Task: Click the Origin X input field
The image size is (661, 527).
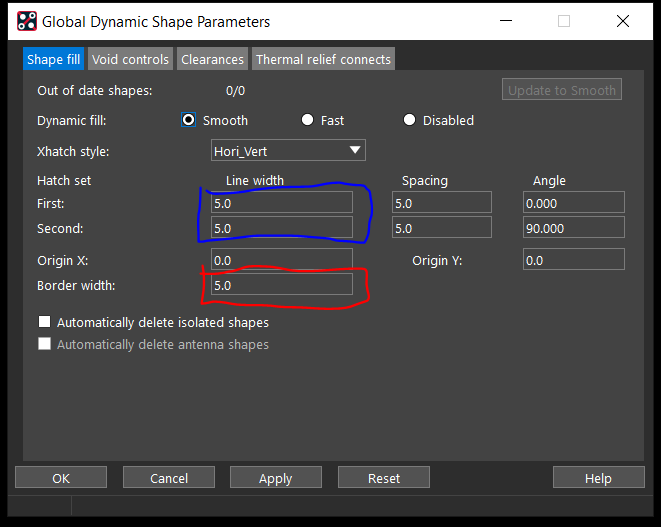Action: [282, 259]
